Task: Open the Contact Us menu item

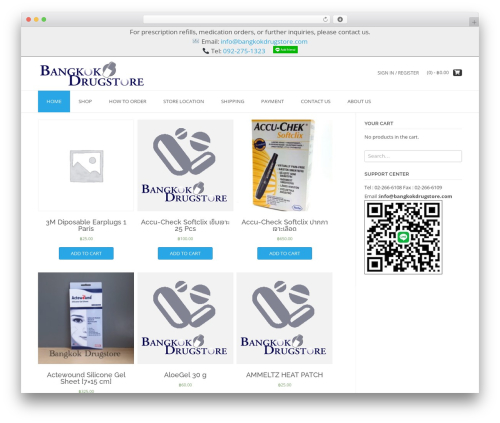Action: click(315, 101)
